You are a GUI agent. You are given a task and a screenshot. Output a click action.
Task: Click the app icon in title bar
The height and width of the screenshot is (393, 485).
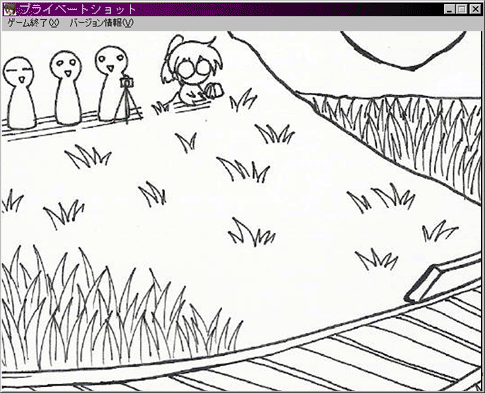coord(9,9)
